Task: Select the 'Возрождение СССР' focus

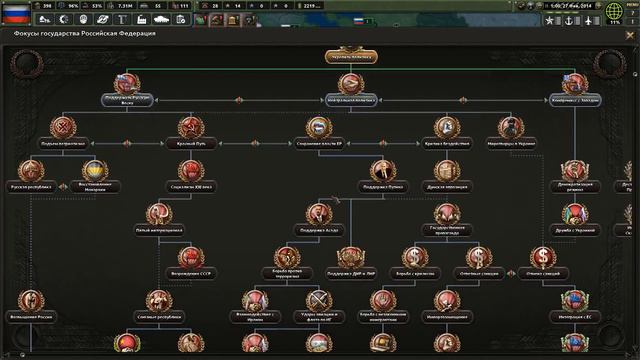Action: [x=191, y=263]
